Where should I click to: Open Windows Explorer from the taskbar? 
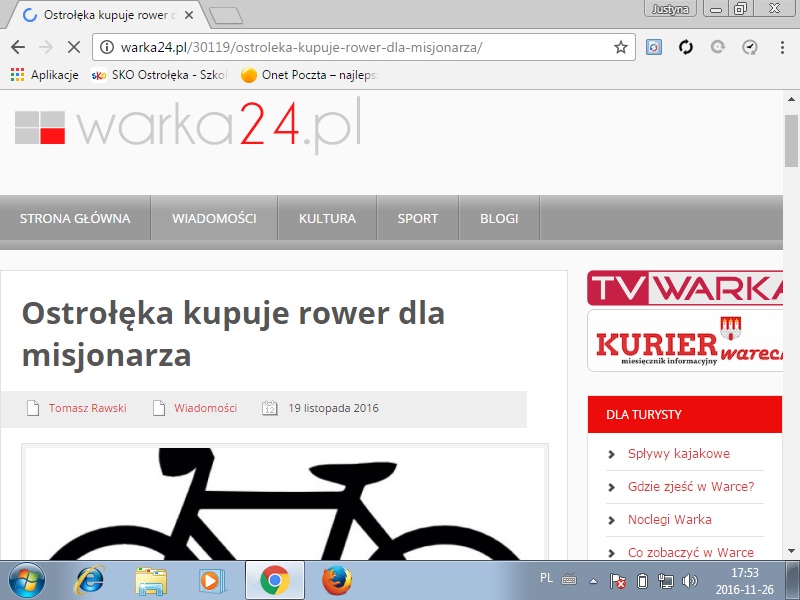pyautogui.click(x=151, y=581)
